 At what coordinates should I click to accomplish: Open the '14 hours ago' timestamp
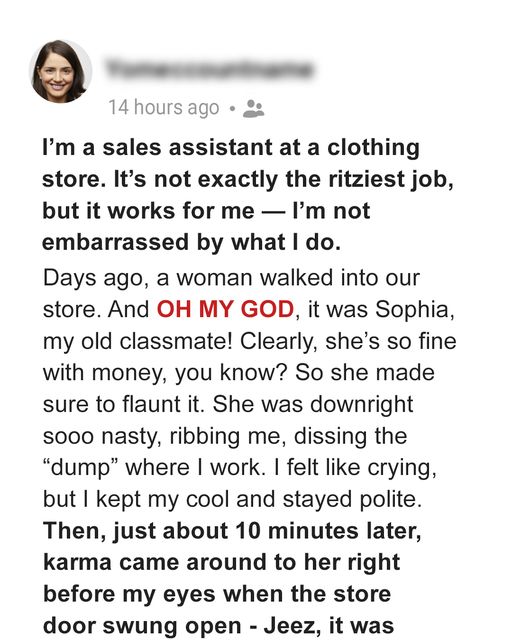164,108
